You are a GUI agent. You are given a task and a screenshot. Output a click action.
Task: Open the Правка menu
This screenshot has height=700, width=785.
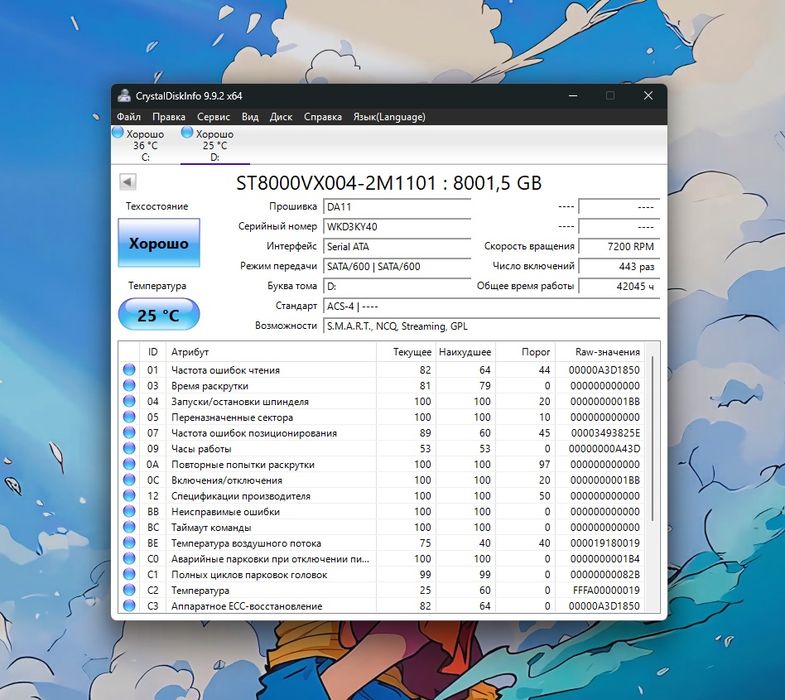169,117
